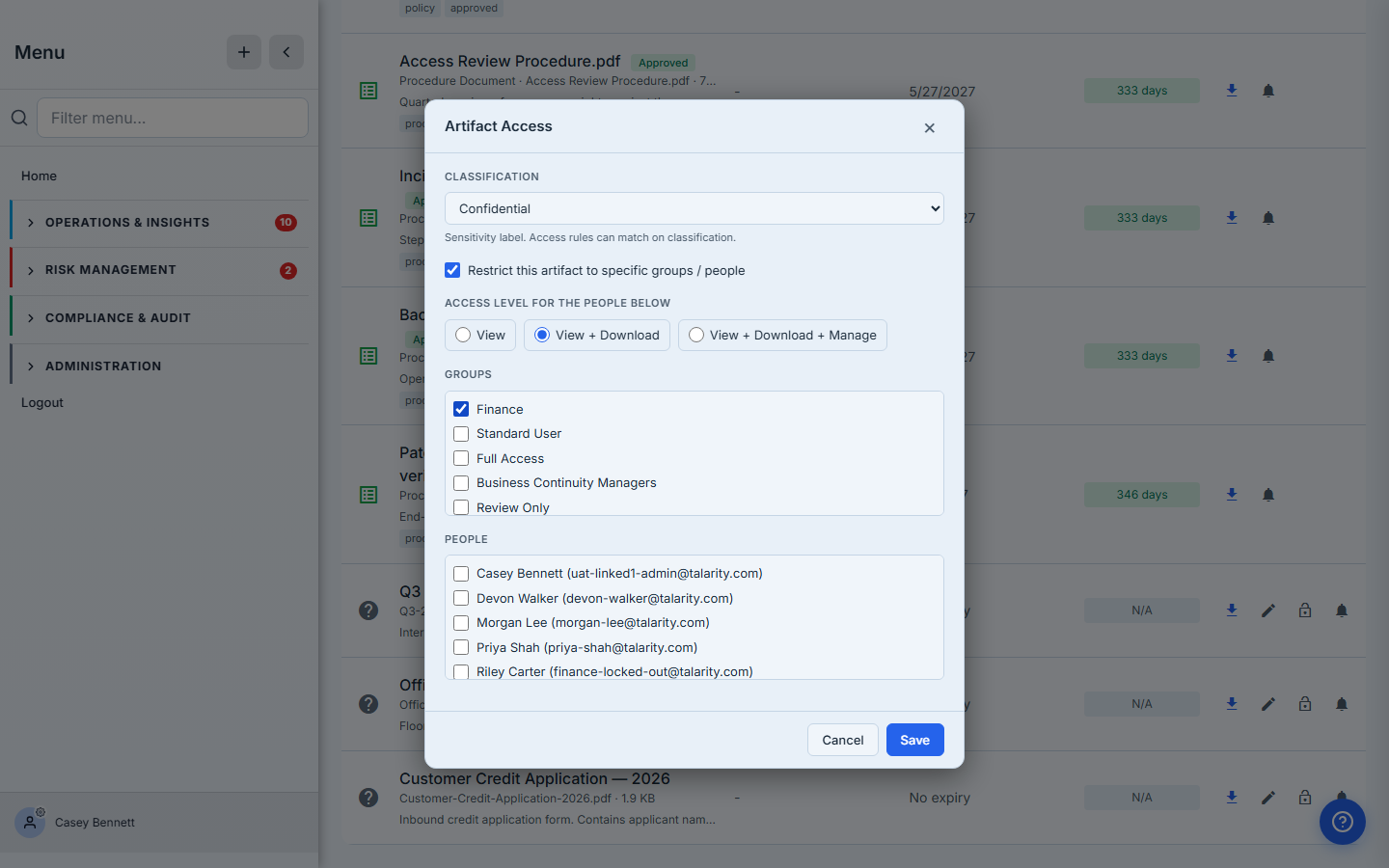
Task: Click the approved tag chip
Action: (x=474, y=8)
